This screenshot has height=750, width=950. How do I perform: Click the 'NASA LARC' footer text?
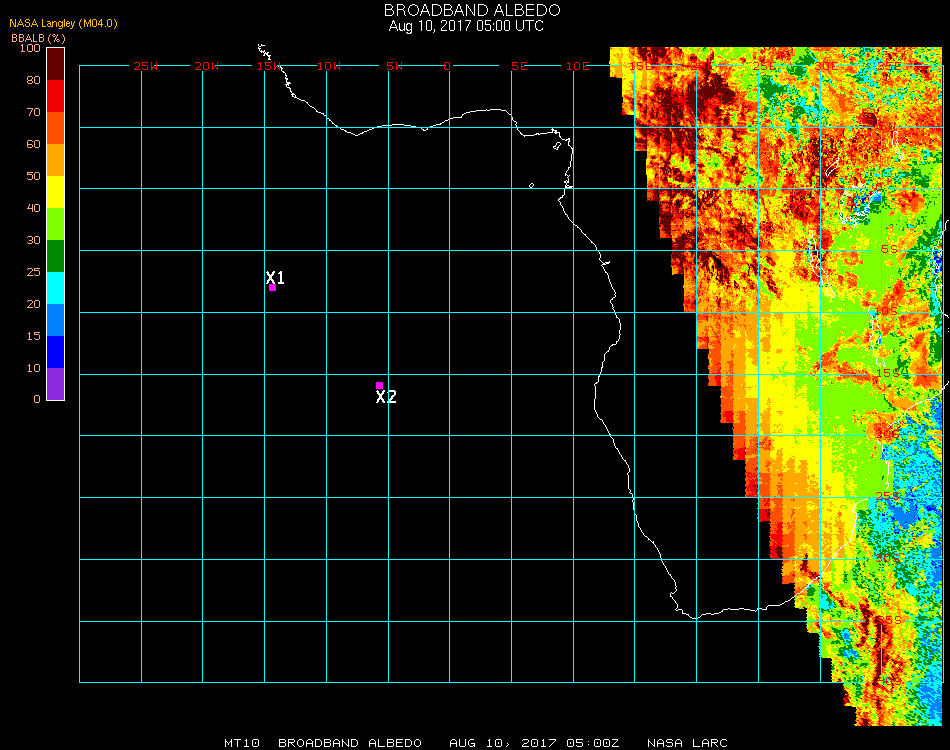pos(687,743)
